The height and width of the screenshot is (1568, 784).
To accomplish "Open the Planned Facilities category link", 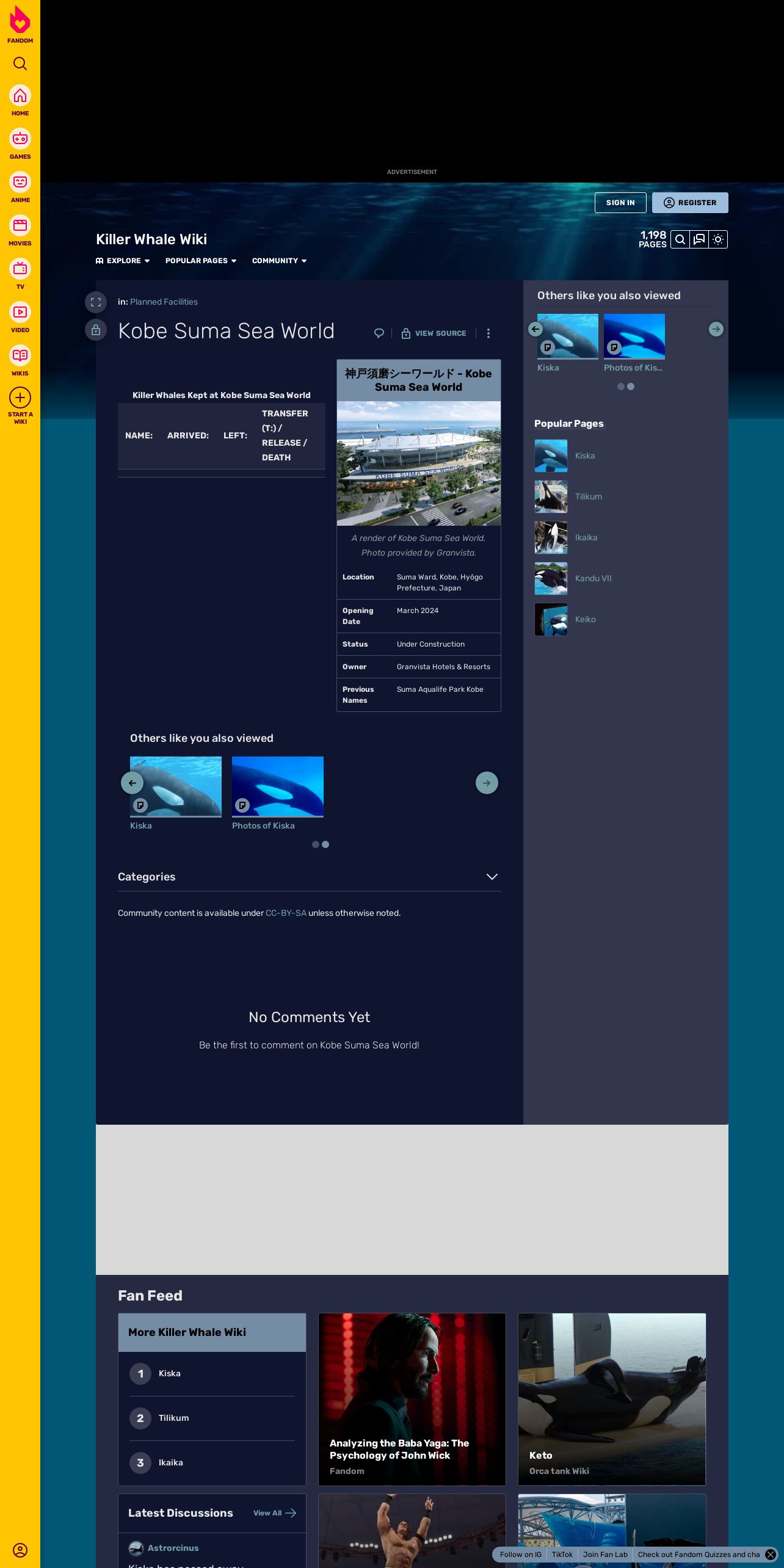I will 164,302.
